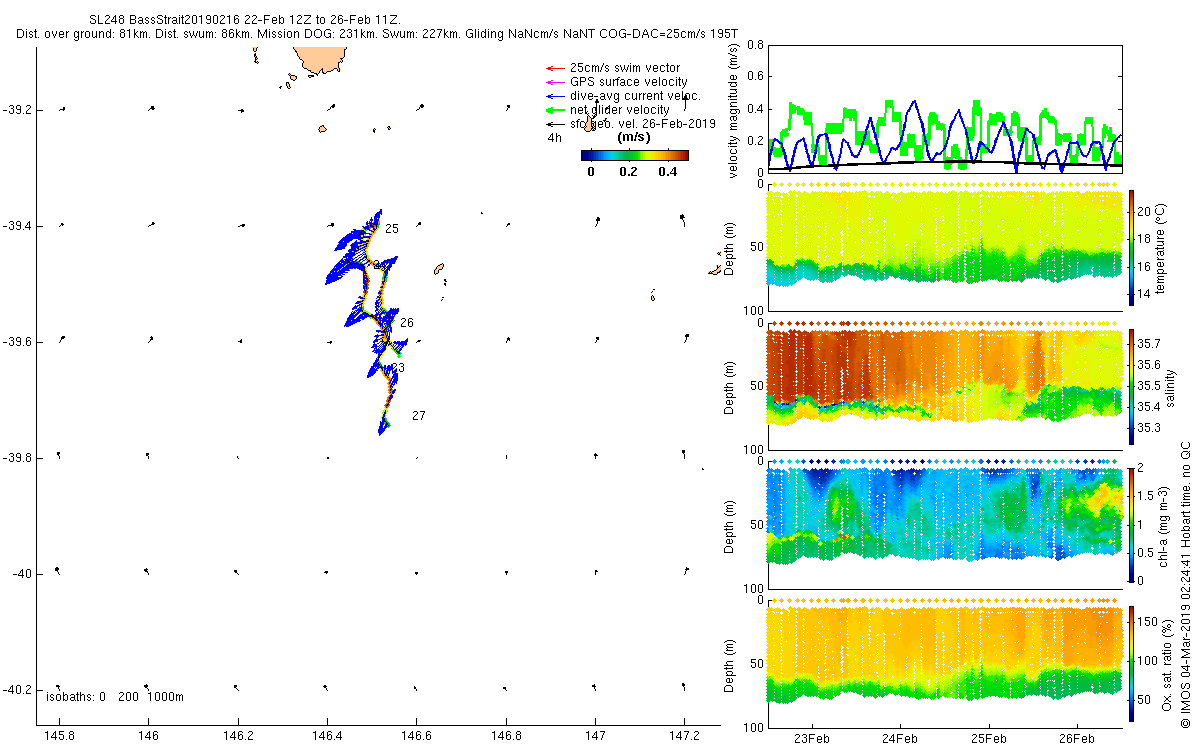Click inside the temperature depth section plot

click(x=944, y=246)
